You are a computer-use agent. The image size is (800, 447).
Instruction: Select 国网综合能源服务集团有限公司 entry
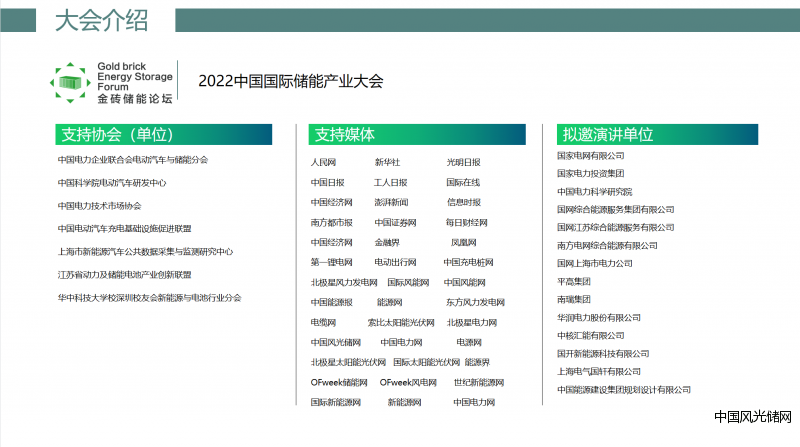(x=616, y=210)
